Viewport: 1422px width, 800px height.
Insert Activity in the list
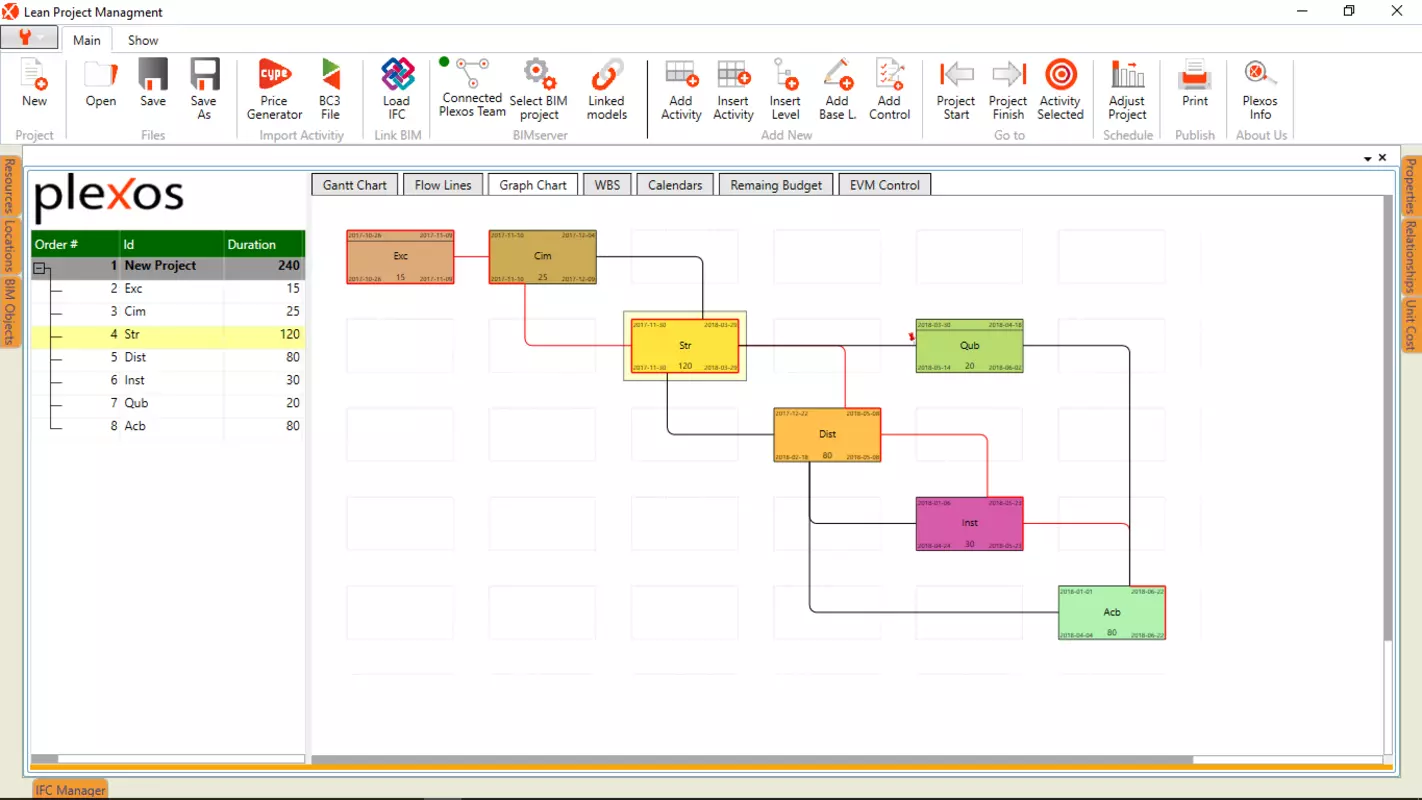point(733,90)
